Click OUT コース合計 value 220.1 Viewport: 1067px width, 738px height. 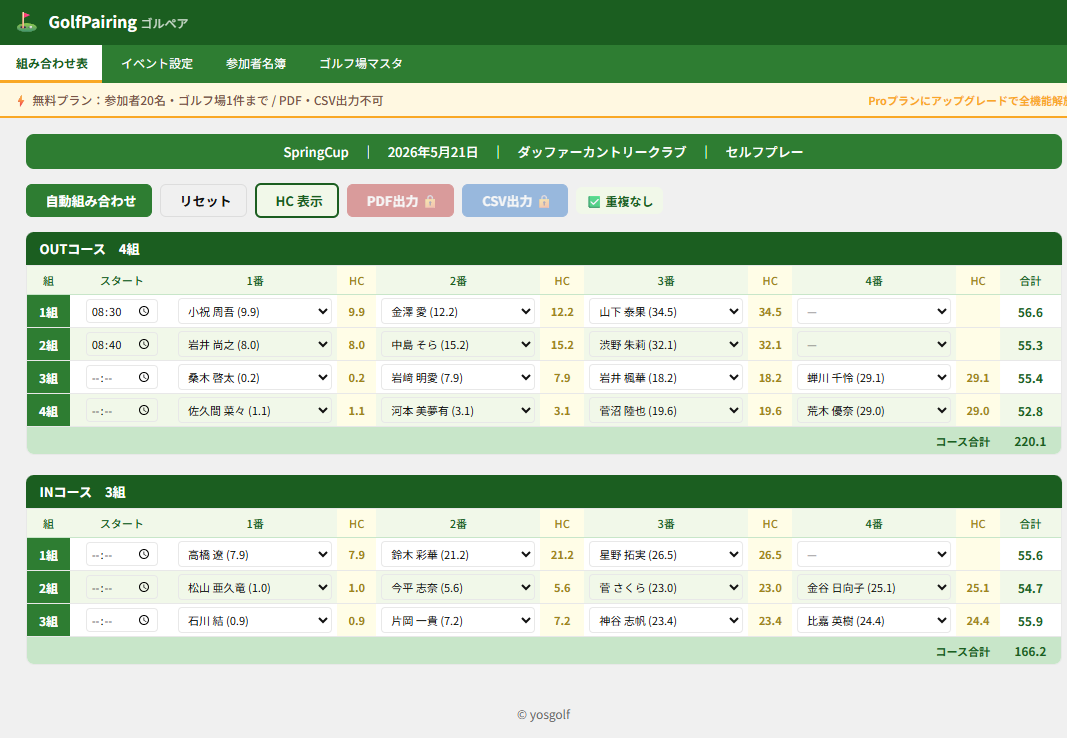pos(1030,441)
